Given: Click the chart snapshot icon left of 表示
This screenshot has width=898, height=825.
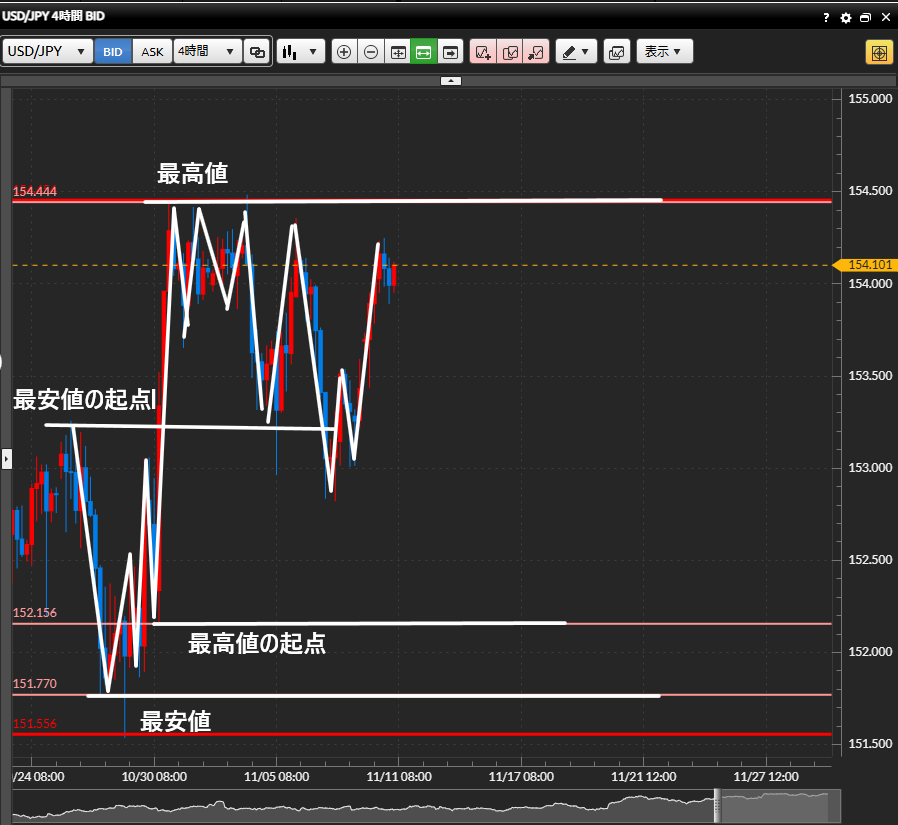Looking at the screenshot, I should point(616,52).
